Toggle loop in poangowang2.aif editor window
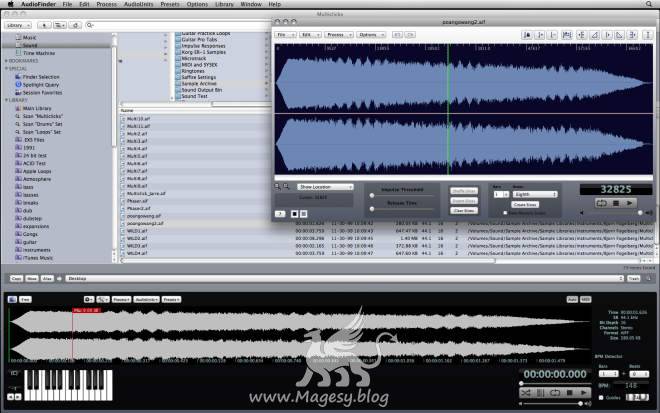This screenshot has width=660, height=413. [x=601, y=203]
